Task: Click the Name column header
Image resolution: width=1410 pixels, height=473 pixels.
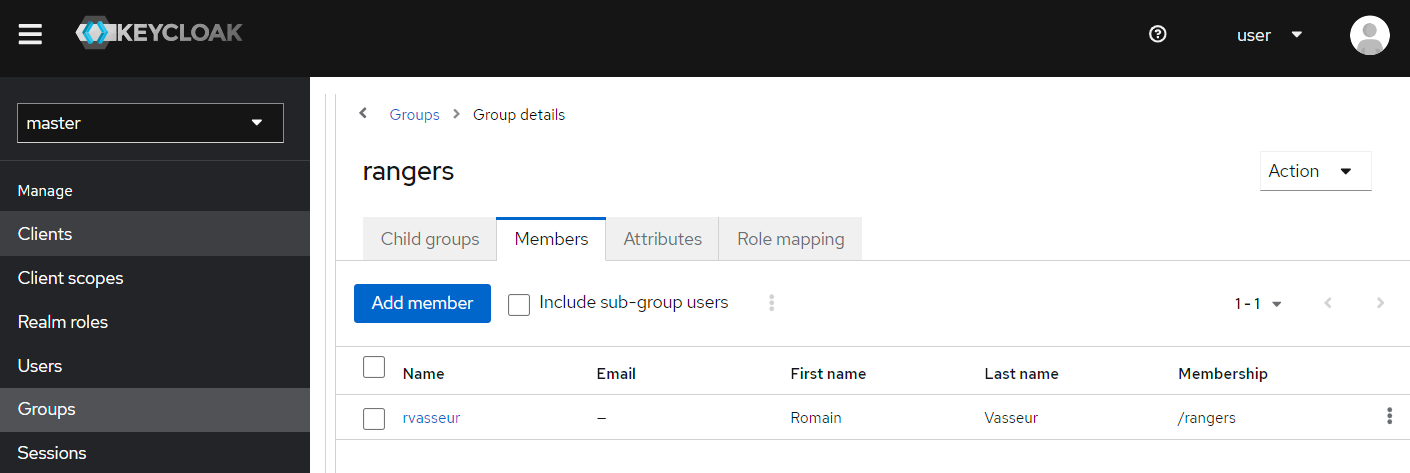Action: coord(424,374)
